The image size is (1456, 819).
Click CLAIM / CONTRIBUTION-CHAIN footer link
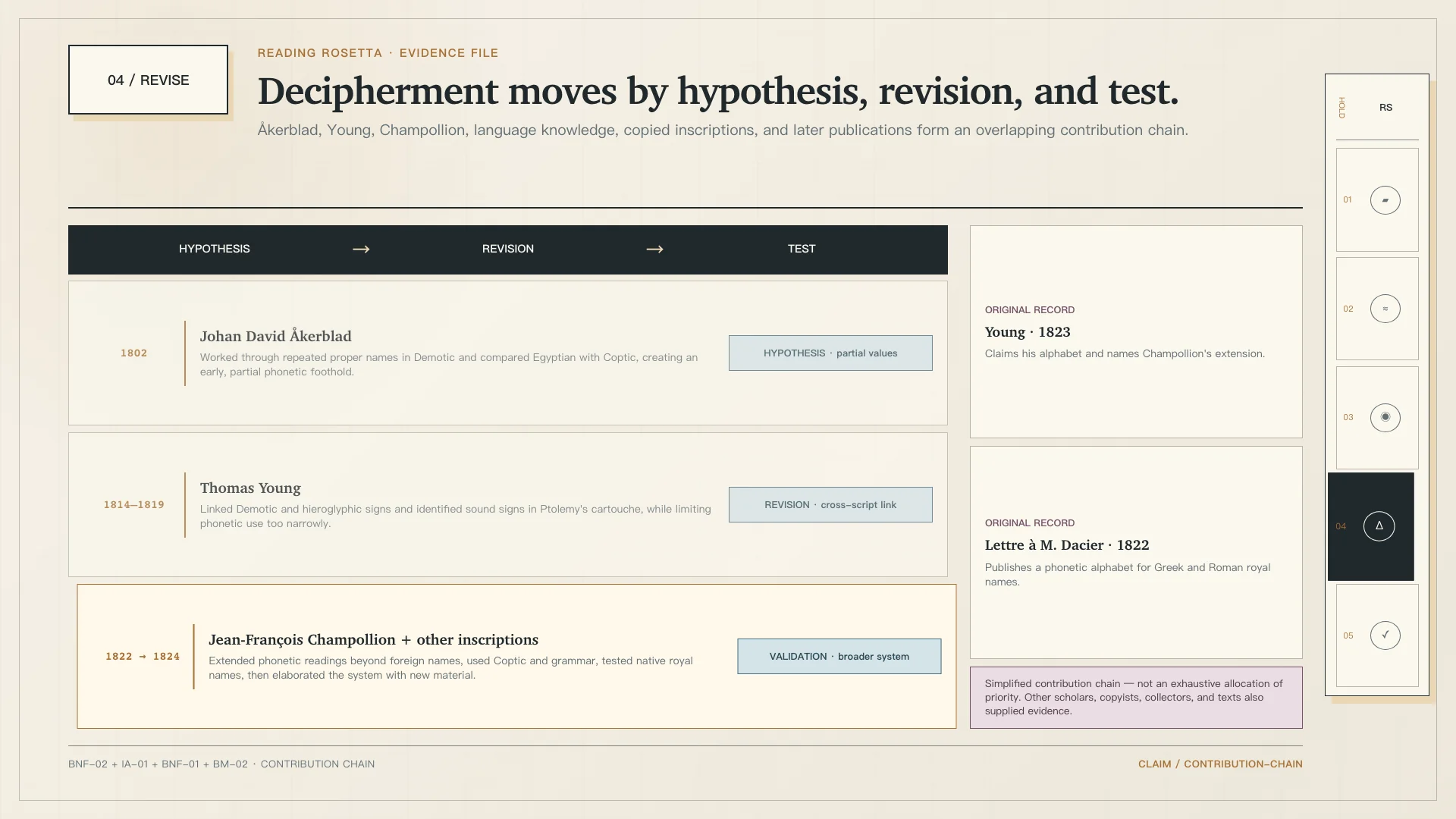point(1220,764)
